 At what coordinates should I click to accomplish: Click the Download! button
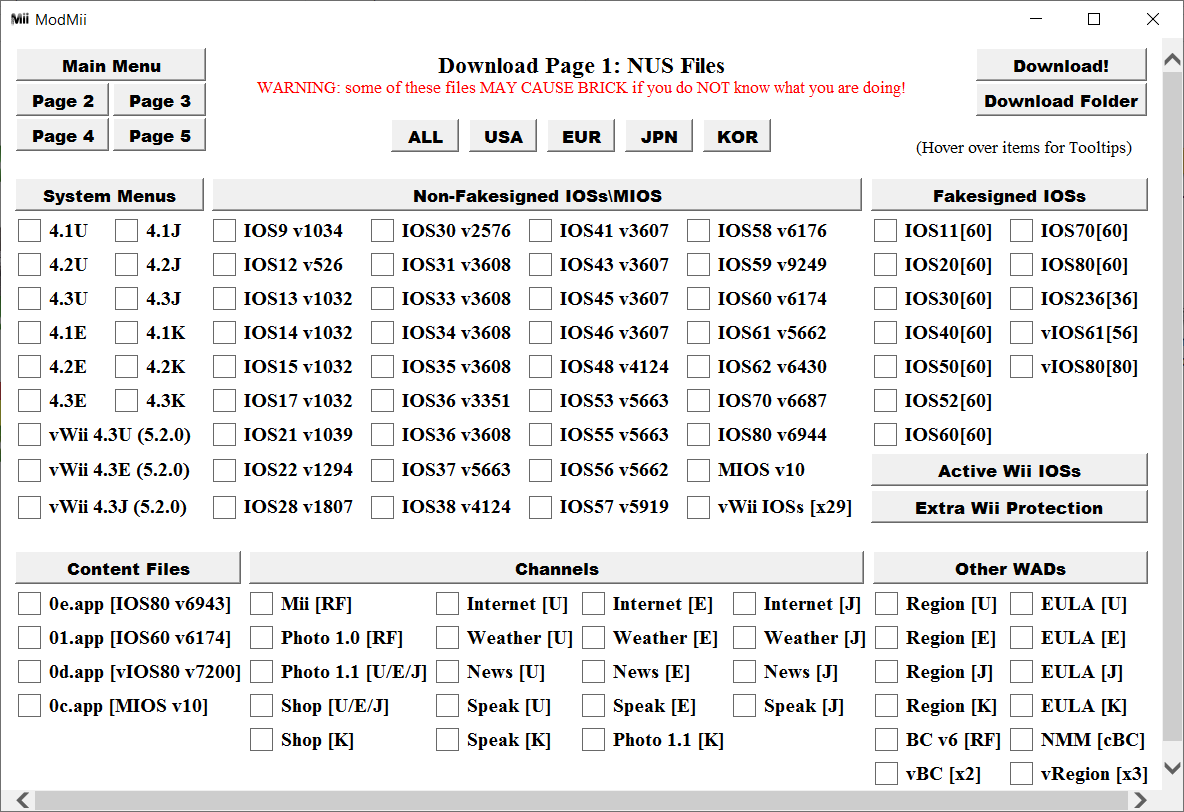click(1061, 65)
